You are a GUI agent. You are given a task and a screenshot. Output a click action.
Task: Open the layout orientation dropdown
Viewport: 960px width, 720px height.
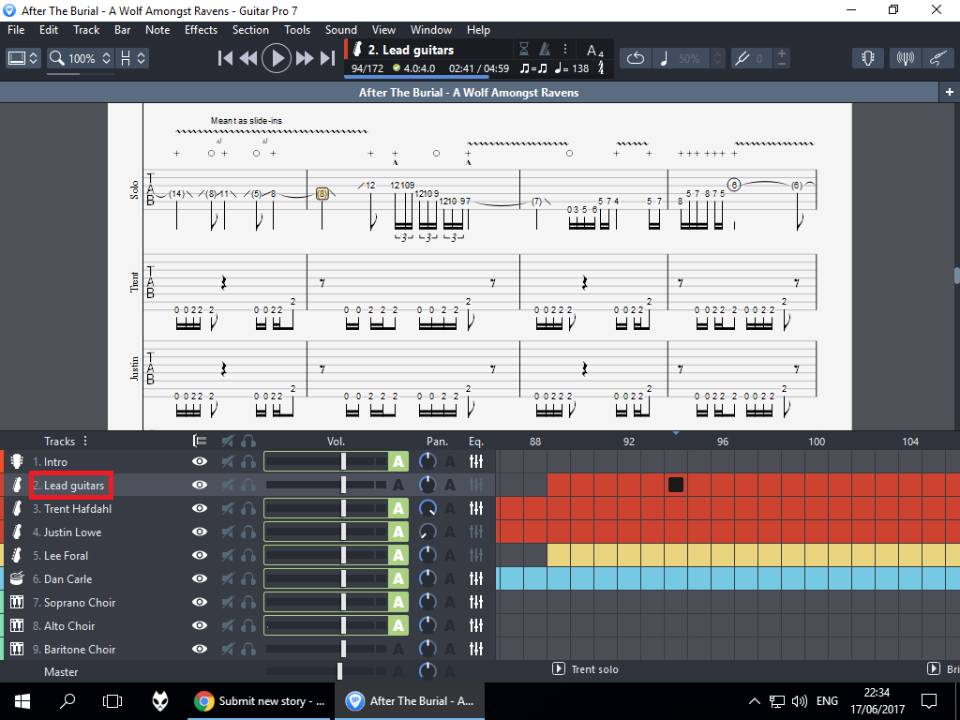click(133, 58)
